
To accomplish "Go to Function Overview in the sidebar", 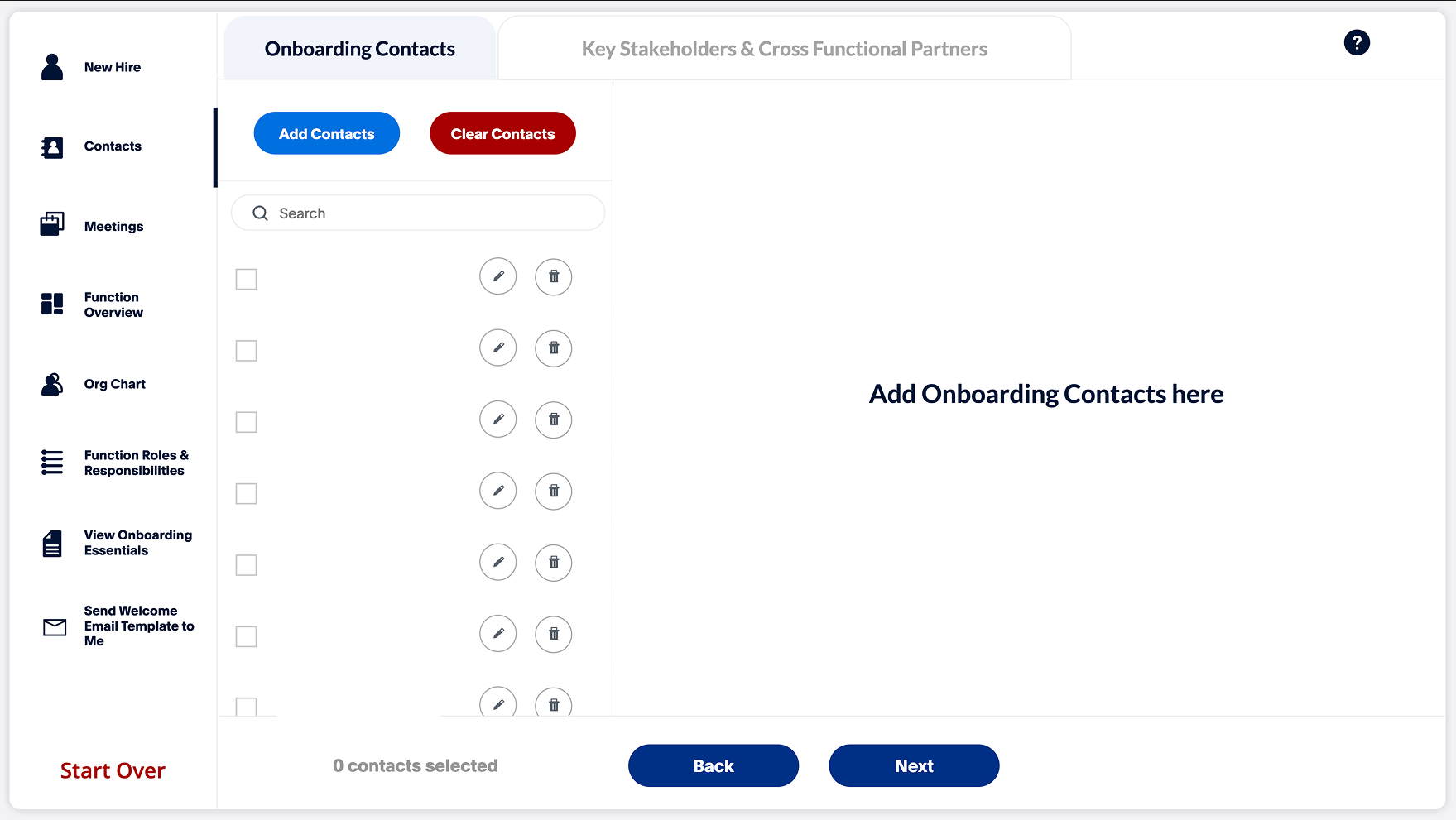I will [113, 305].
